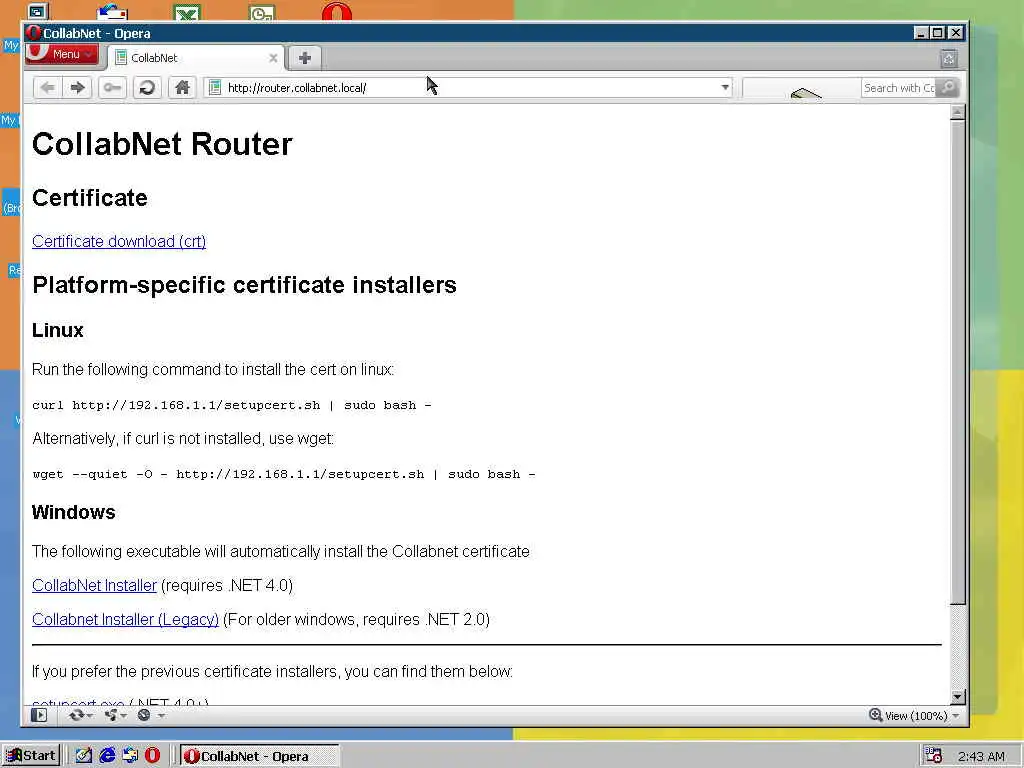Open the Opera Turbo status icon
The image size is (1024, 768).
[144, 715]
